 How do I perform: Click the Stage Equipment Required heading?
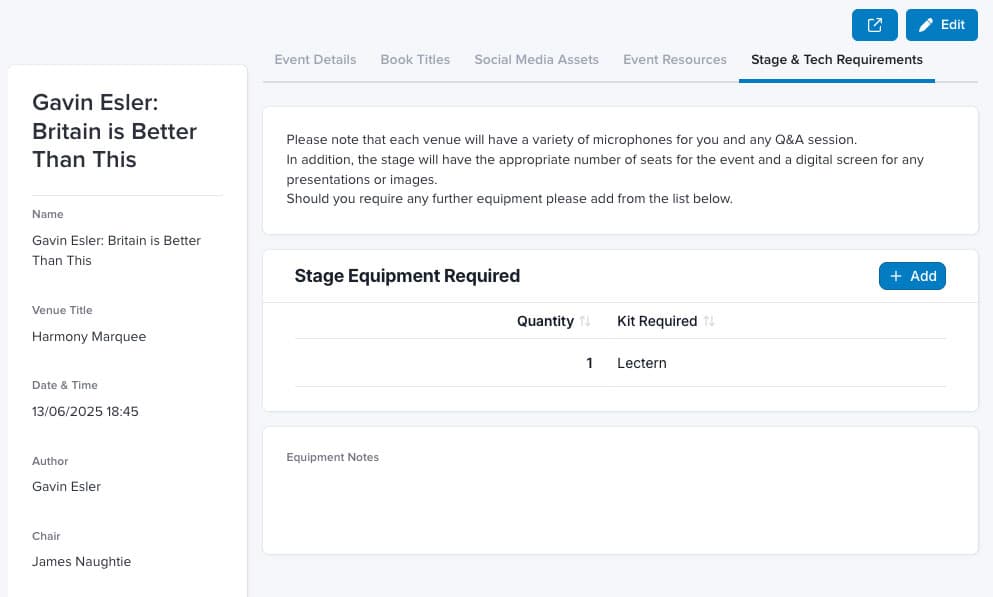tap(407, 276)
